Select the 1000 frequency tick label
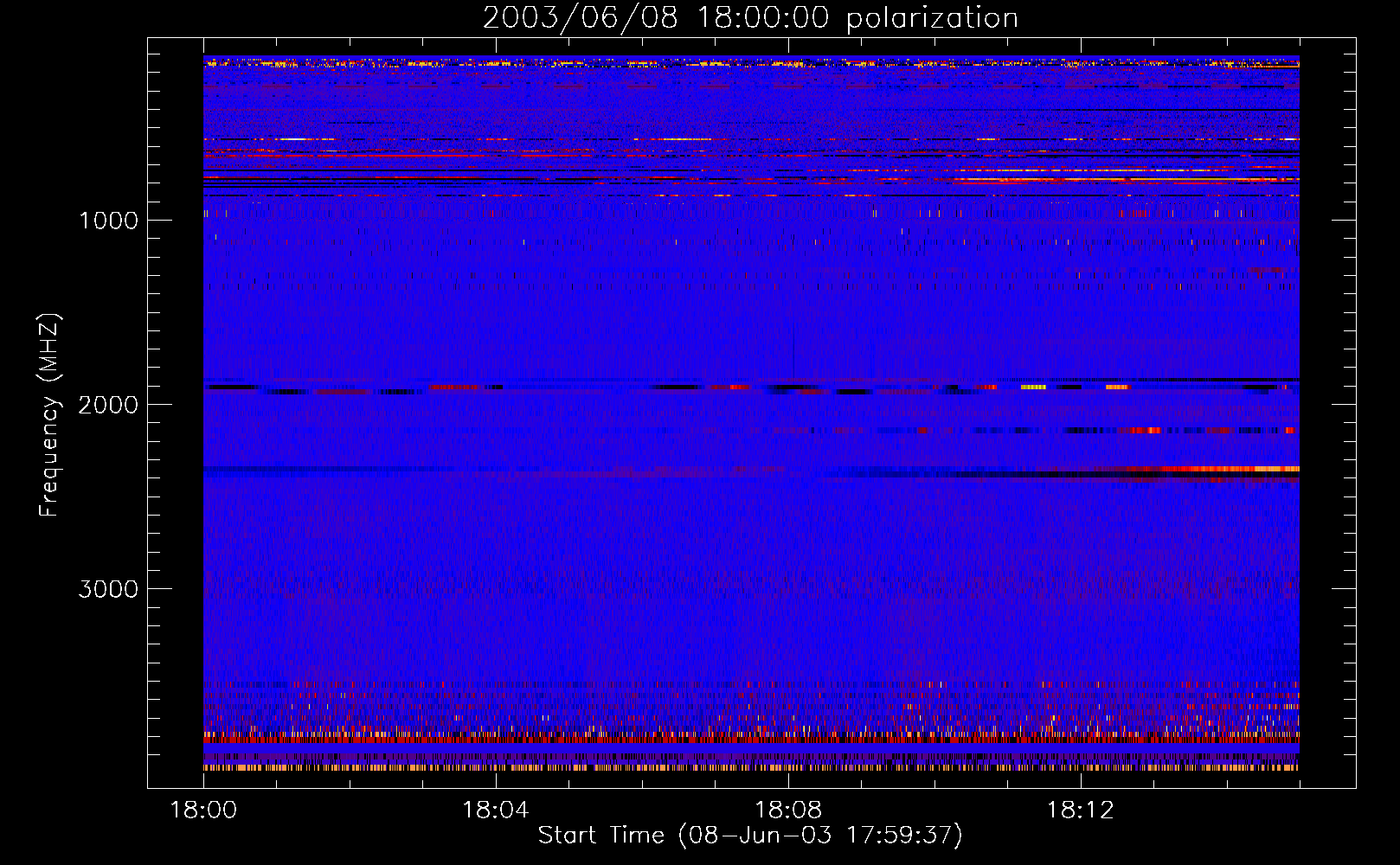The image size is (1400, 865). pos(108,221)
